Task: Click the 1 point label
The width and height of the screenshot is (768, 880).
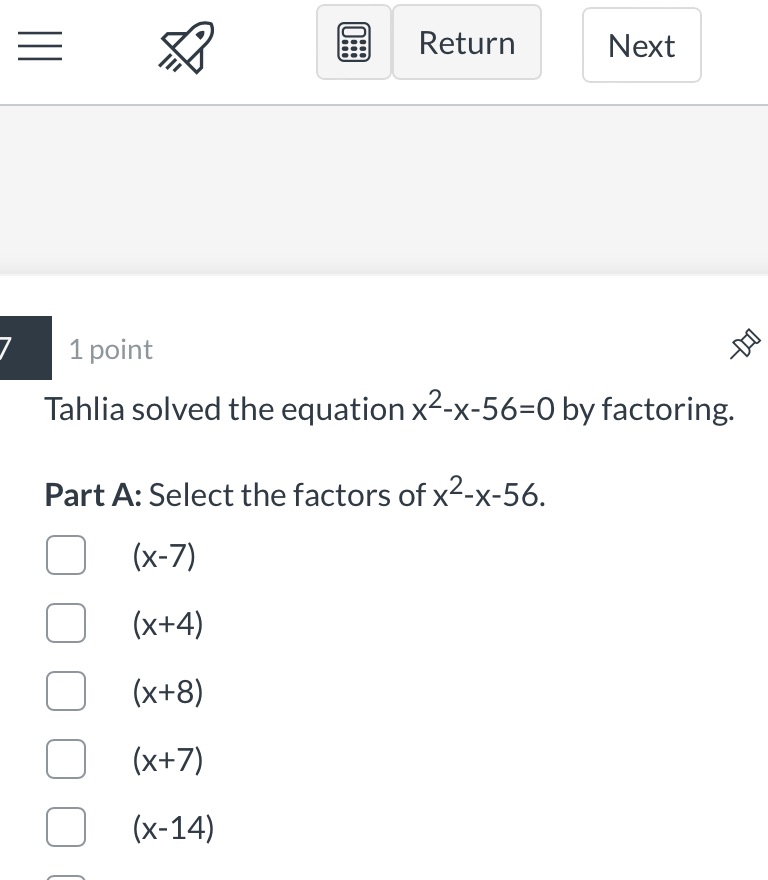Action: coord(110,349)
